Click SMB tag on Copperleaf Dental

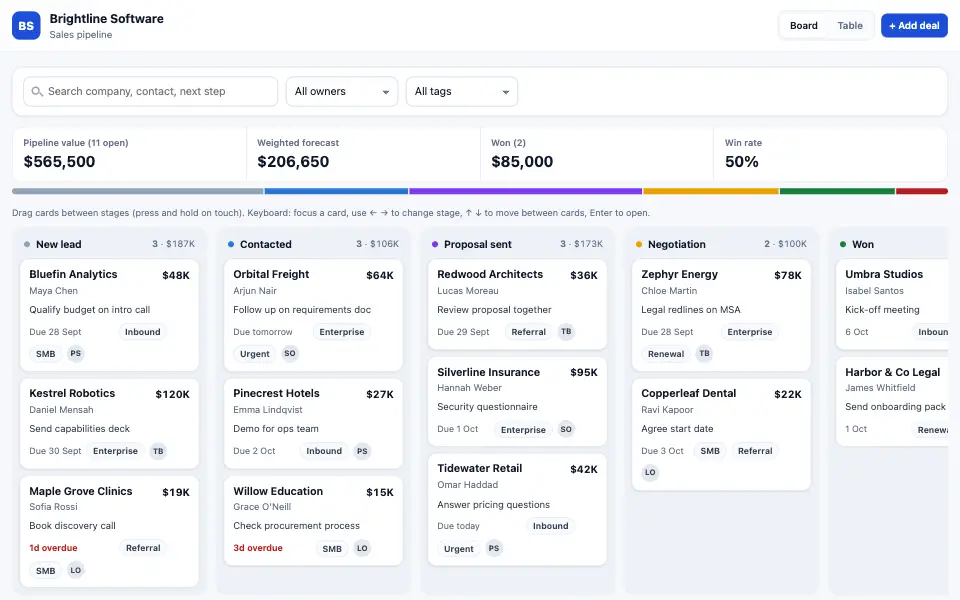click(x=710, y=451)
